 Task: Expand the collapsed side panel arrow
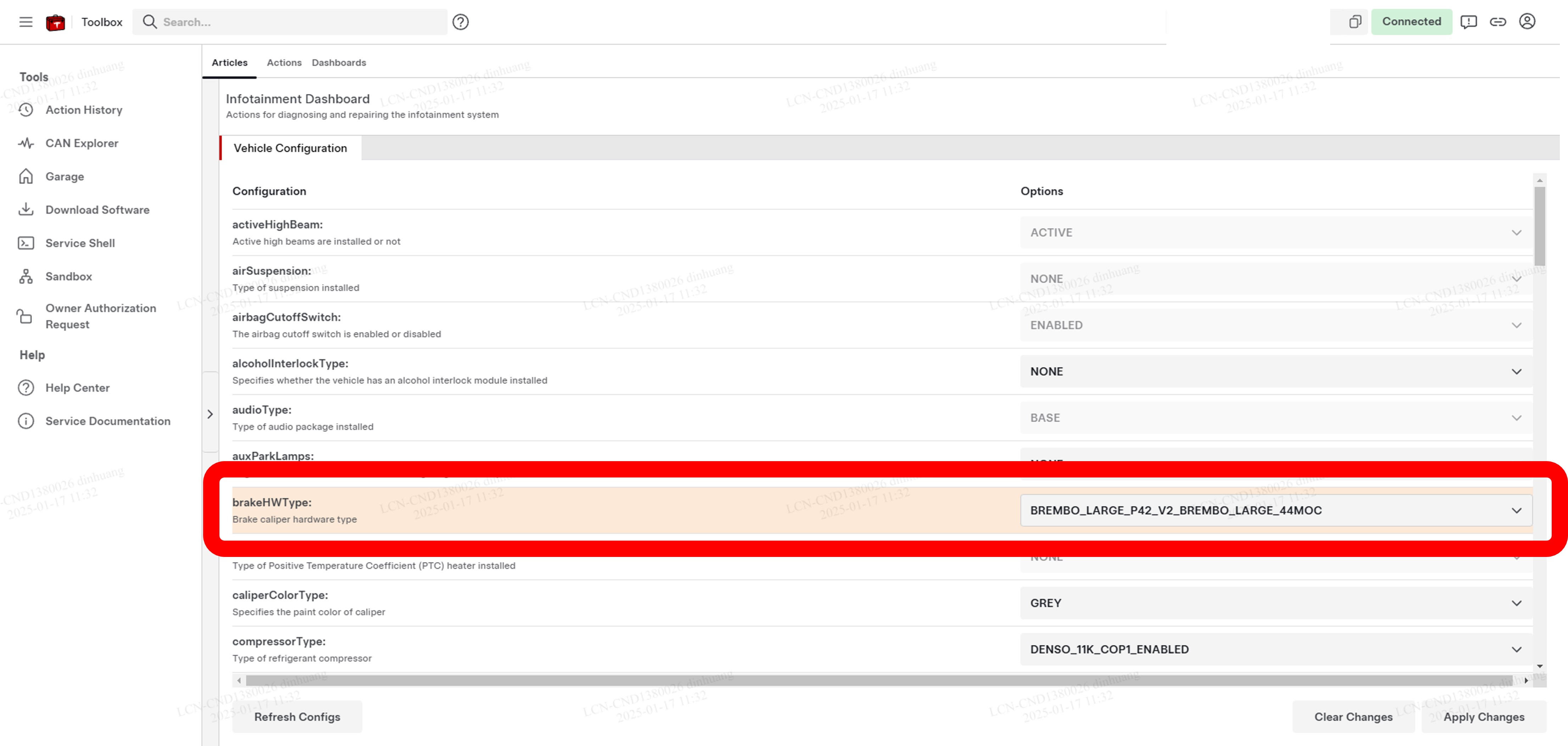click(210, 414)
